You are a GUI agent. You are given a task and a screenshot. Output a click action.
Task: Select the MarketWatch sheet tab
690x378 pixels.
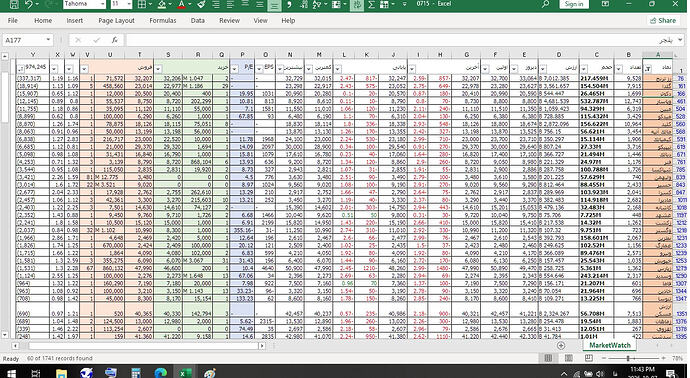609,345
